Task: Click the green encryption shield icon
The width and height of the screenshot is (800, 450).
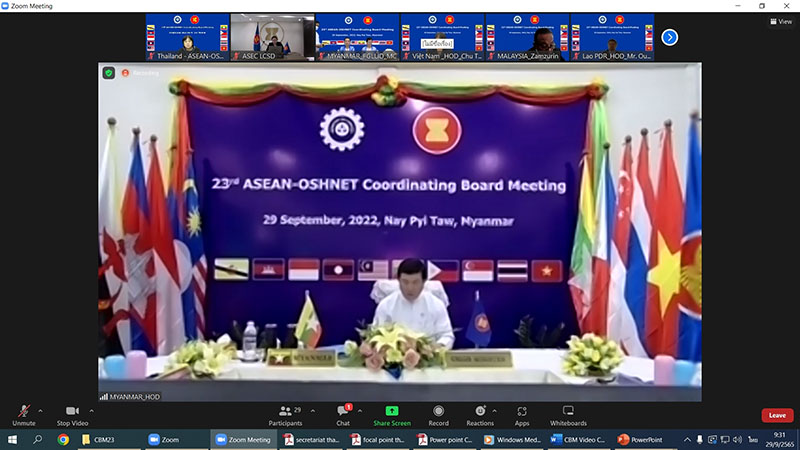Action: click(108, 72)
